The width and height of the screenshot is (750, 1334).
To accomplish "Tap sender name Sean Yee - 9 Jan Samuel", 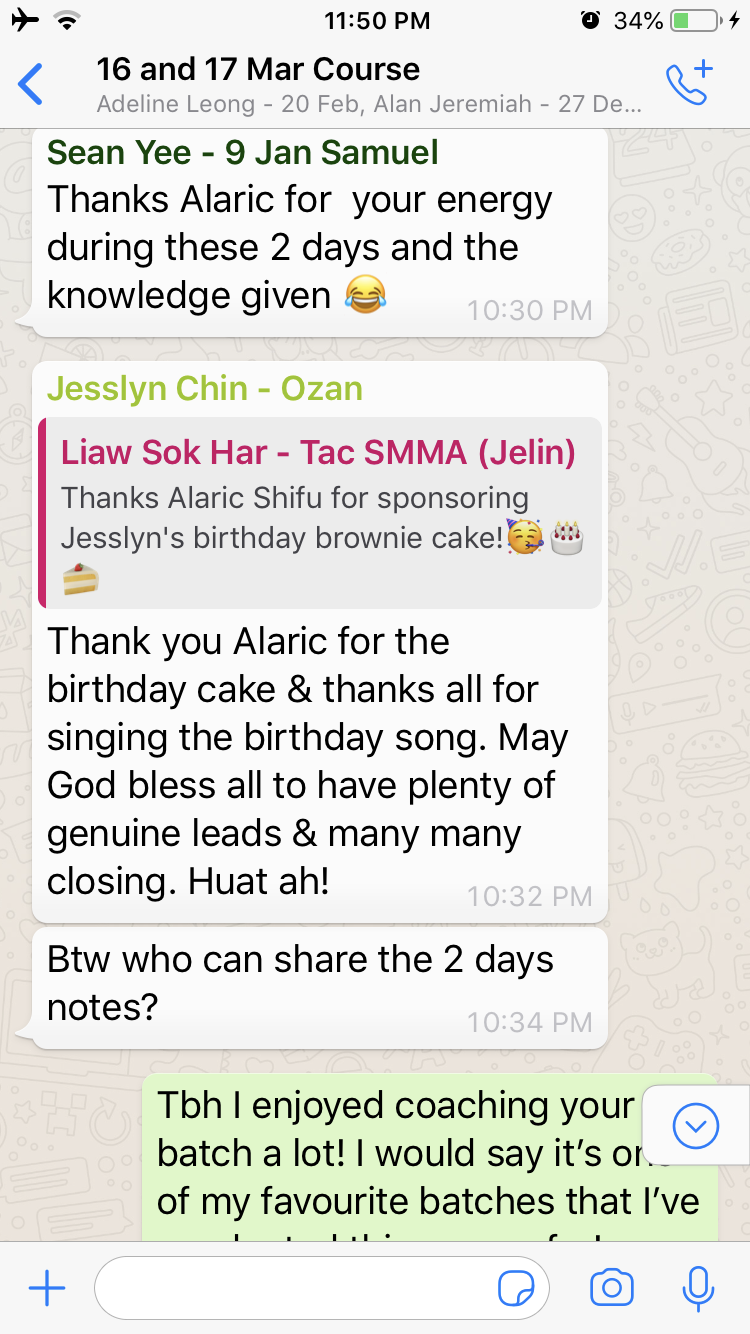I will pyautogui.click(x=243, y=152).
